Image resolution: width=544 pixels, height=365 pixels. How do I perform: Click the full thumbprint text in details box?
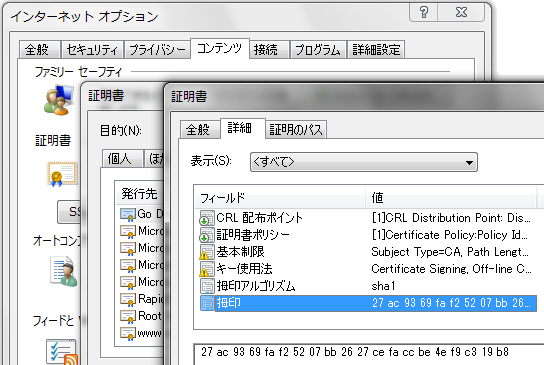point(355,352)
